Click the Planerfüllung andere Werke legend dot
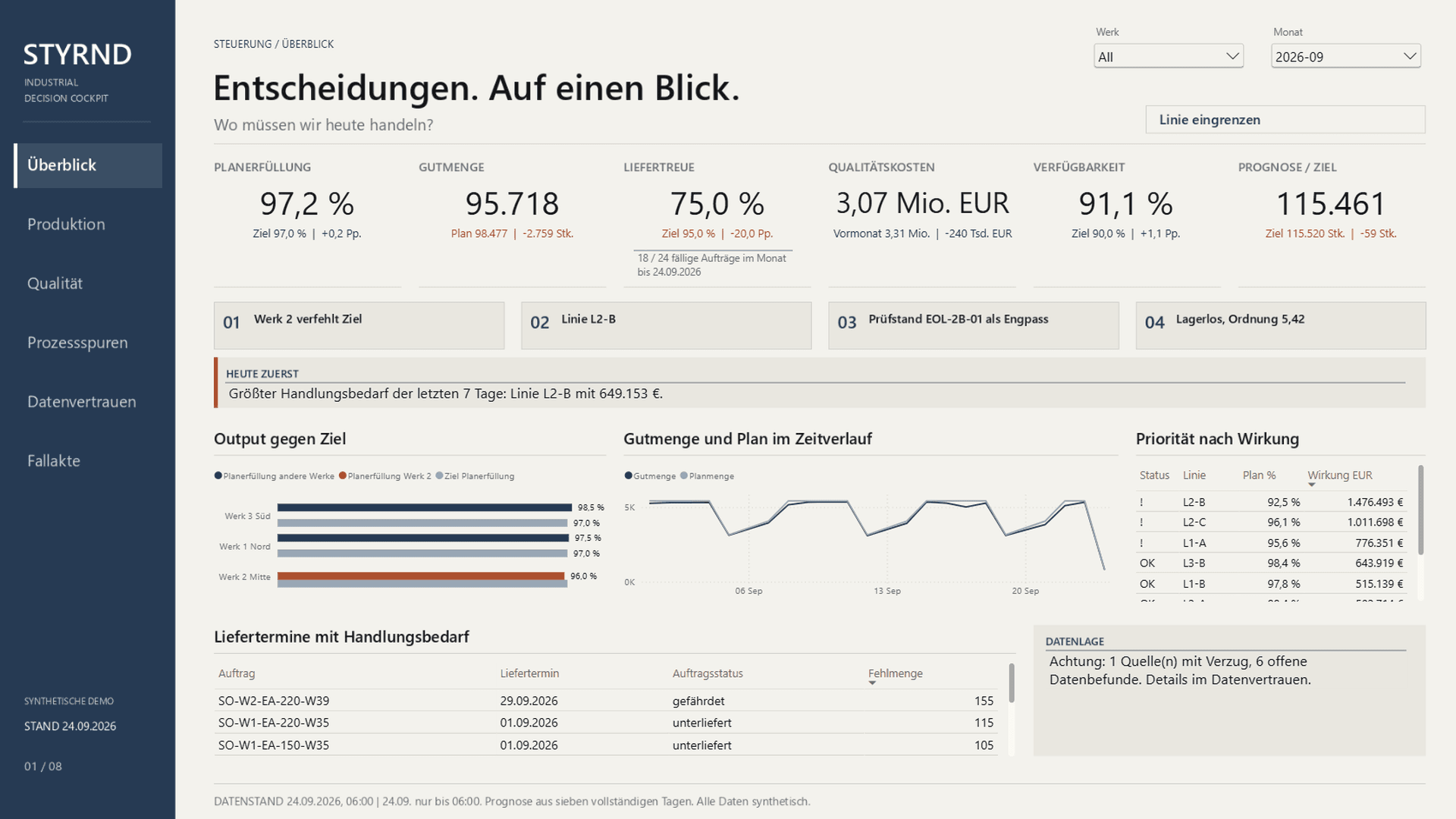The height and width of the screenshot is (819, 1456). [218, 476]
